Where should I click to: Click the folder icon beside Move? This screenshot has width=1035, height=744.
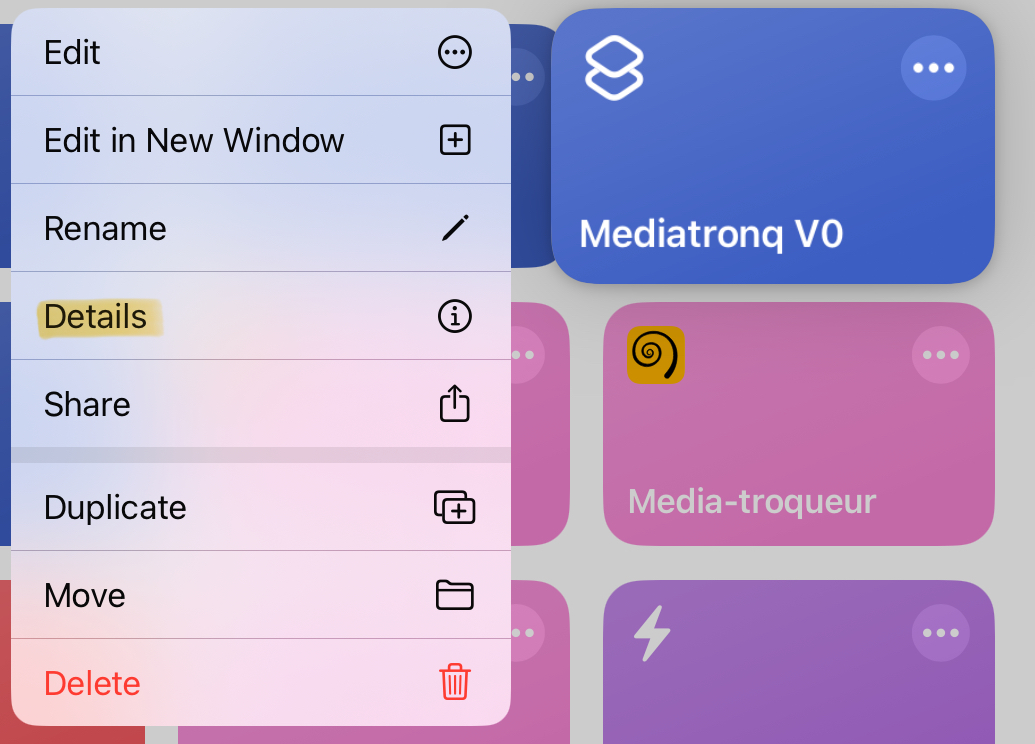455,595
